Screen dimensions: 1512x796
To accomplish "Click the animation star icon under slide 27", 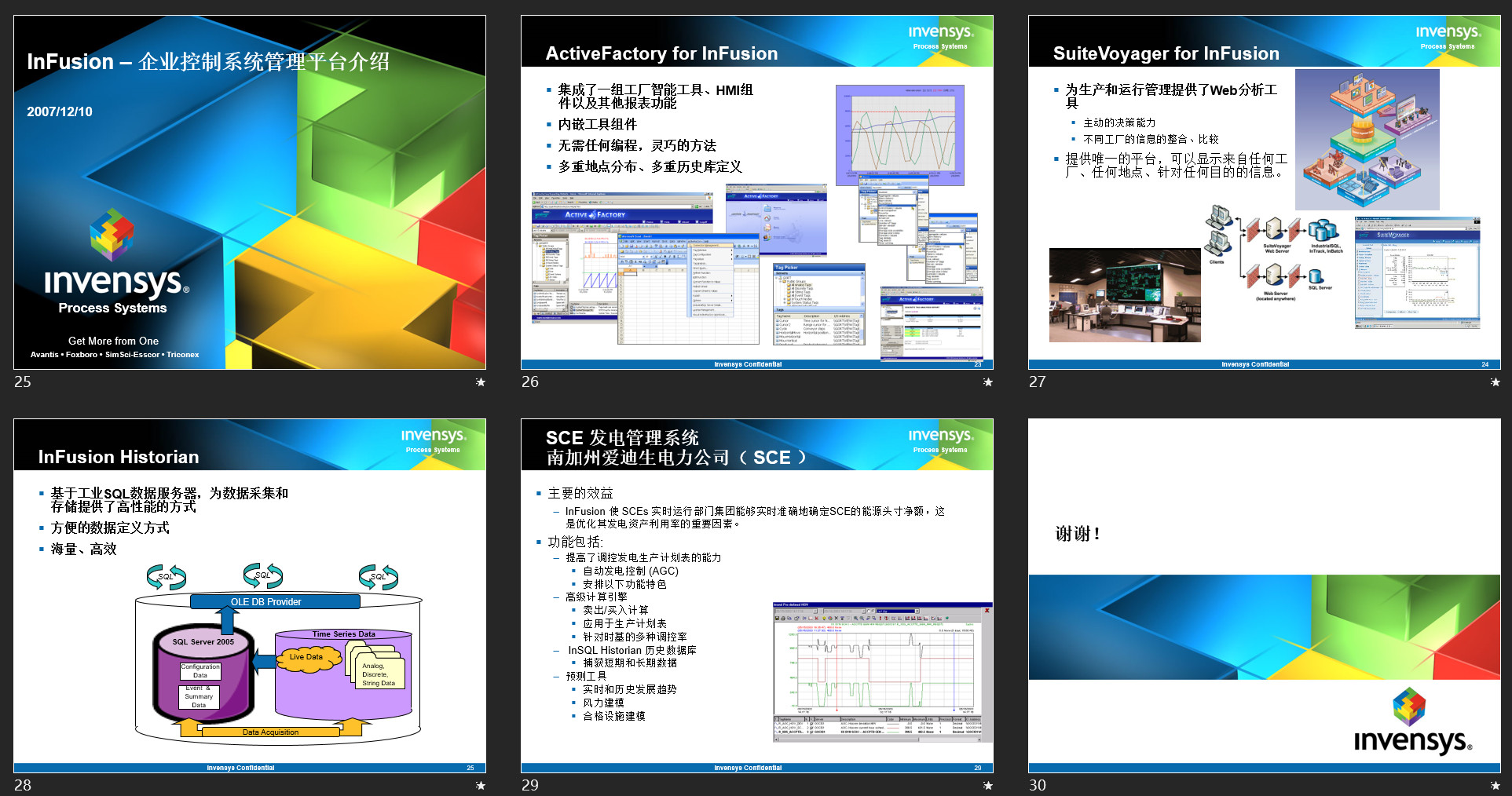I will [1496, 382].
